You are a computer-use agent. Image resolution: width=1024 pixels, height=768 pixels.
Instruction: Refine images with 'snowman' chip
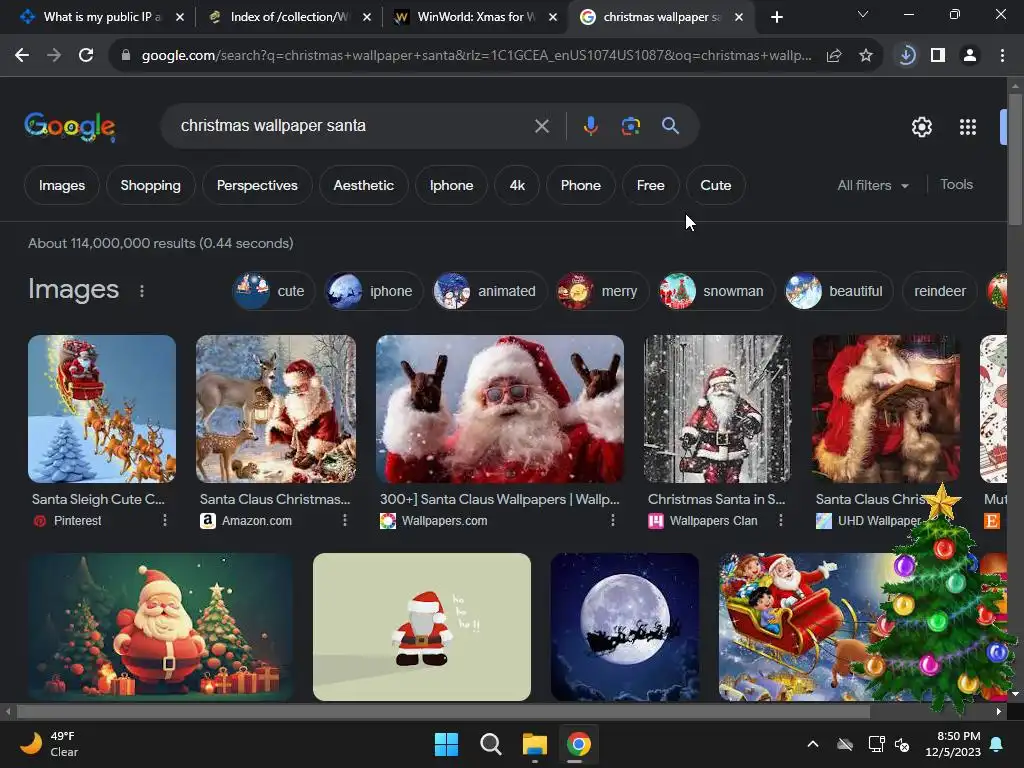point(715,291)
